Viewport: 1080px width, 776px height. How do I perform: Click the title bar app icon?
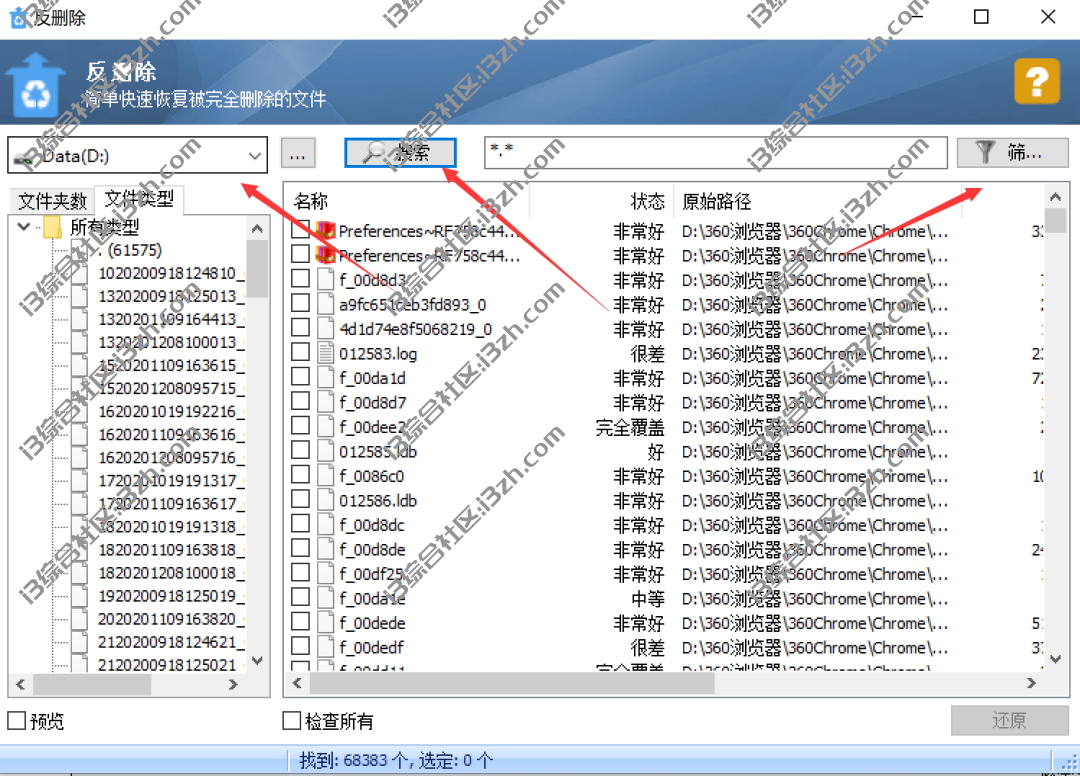point(19,17)
